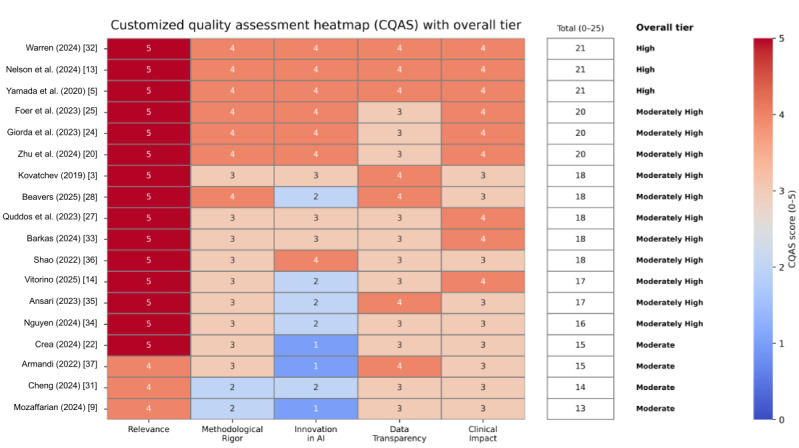
Task: Select the Relevance column label
Action: [148, 429]
